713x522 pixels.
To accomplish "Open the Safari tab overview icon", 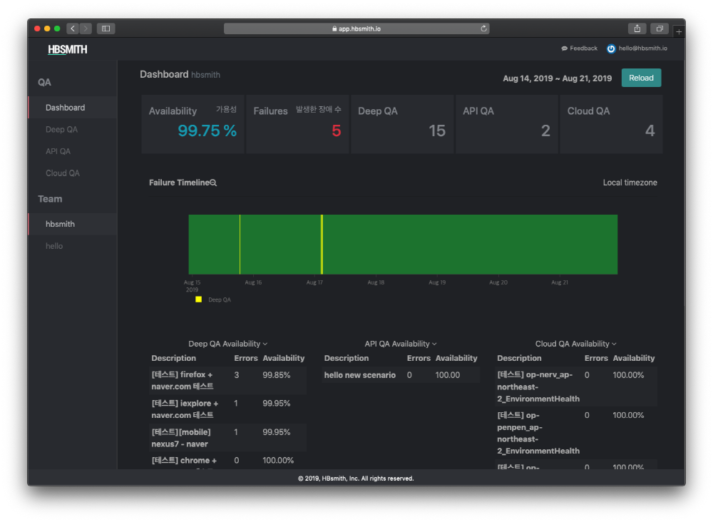I will [660, 28].
